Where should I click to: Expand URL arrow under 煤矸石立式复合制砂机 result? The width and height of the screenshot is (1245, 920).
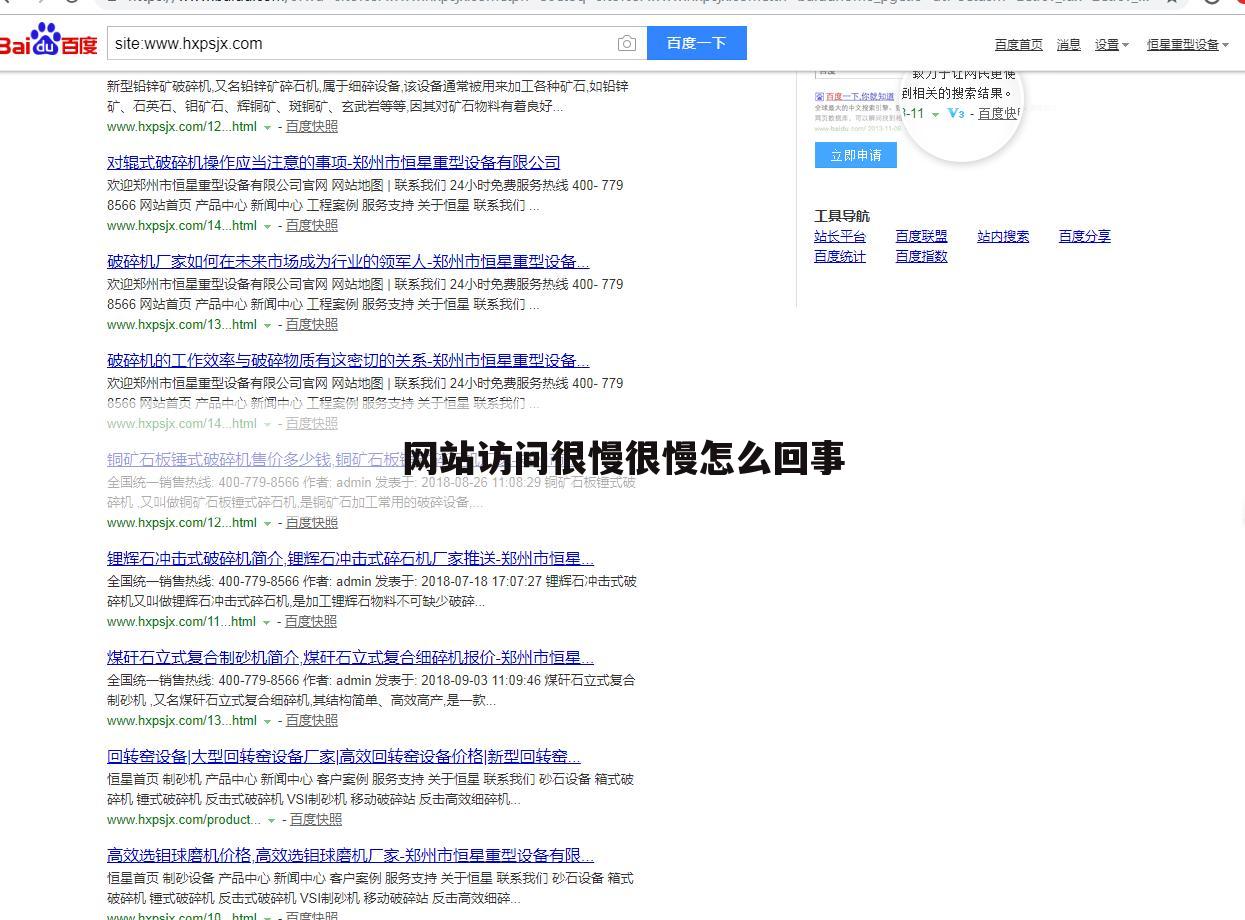267,722
